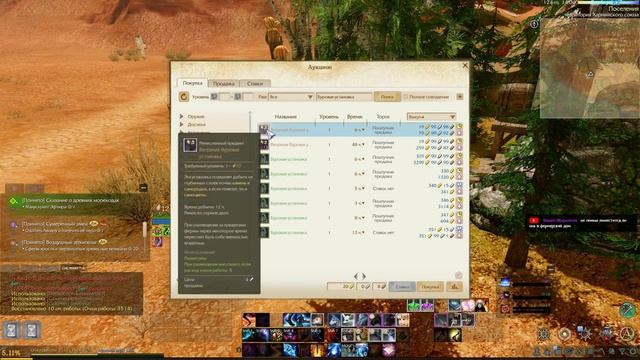The width and height of the screenshot is (640, 360).
Task: Go to previous results page arrow
Action: click(356, 276)
